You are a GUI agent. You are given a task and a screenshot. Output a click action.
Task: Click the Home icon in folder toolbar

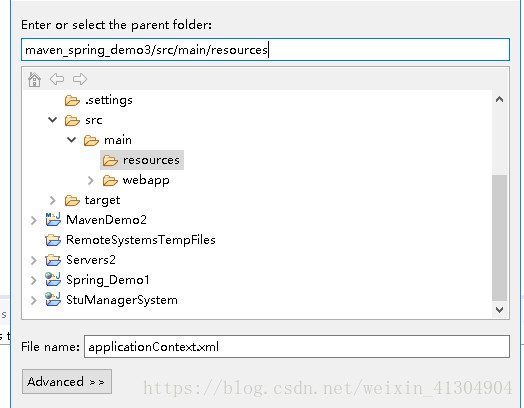coord(34,80)
